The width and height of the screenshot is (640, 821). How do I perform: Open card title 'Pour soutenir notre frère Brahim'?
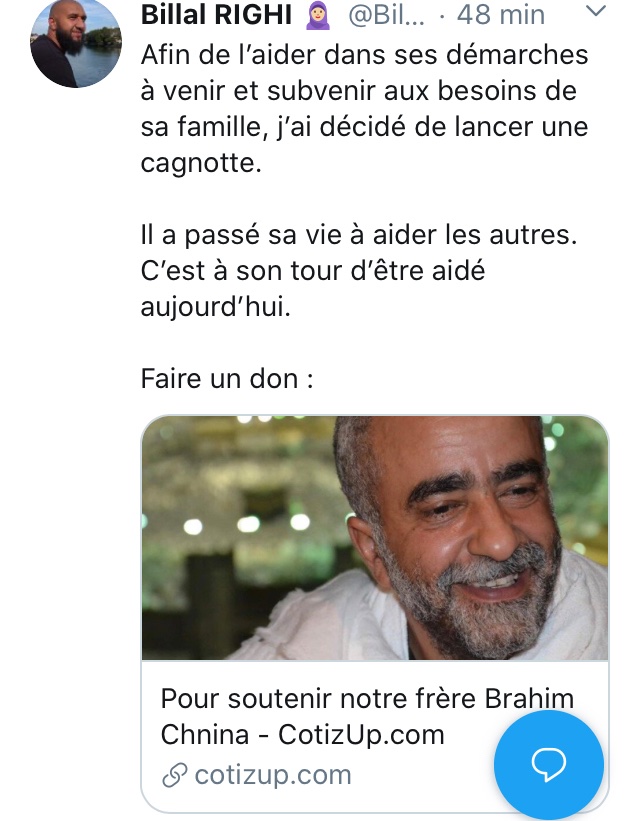pos(367,699)
